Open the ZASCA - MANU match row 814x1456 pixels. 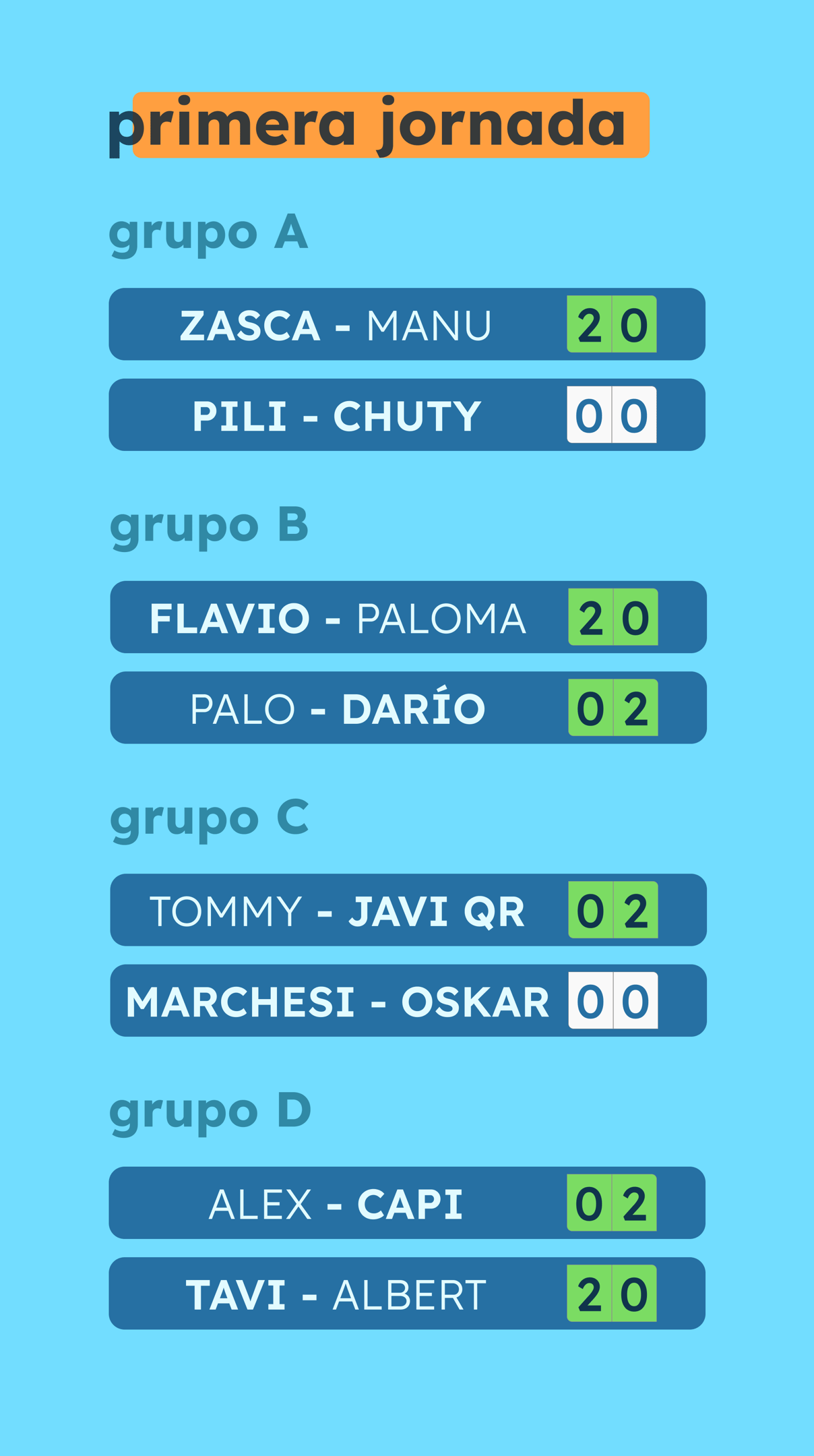[407, 324]
